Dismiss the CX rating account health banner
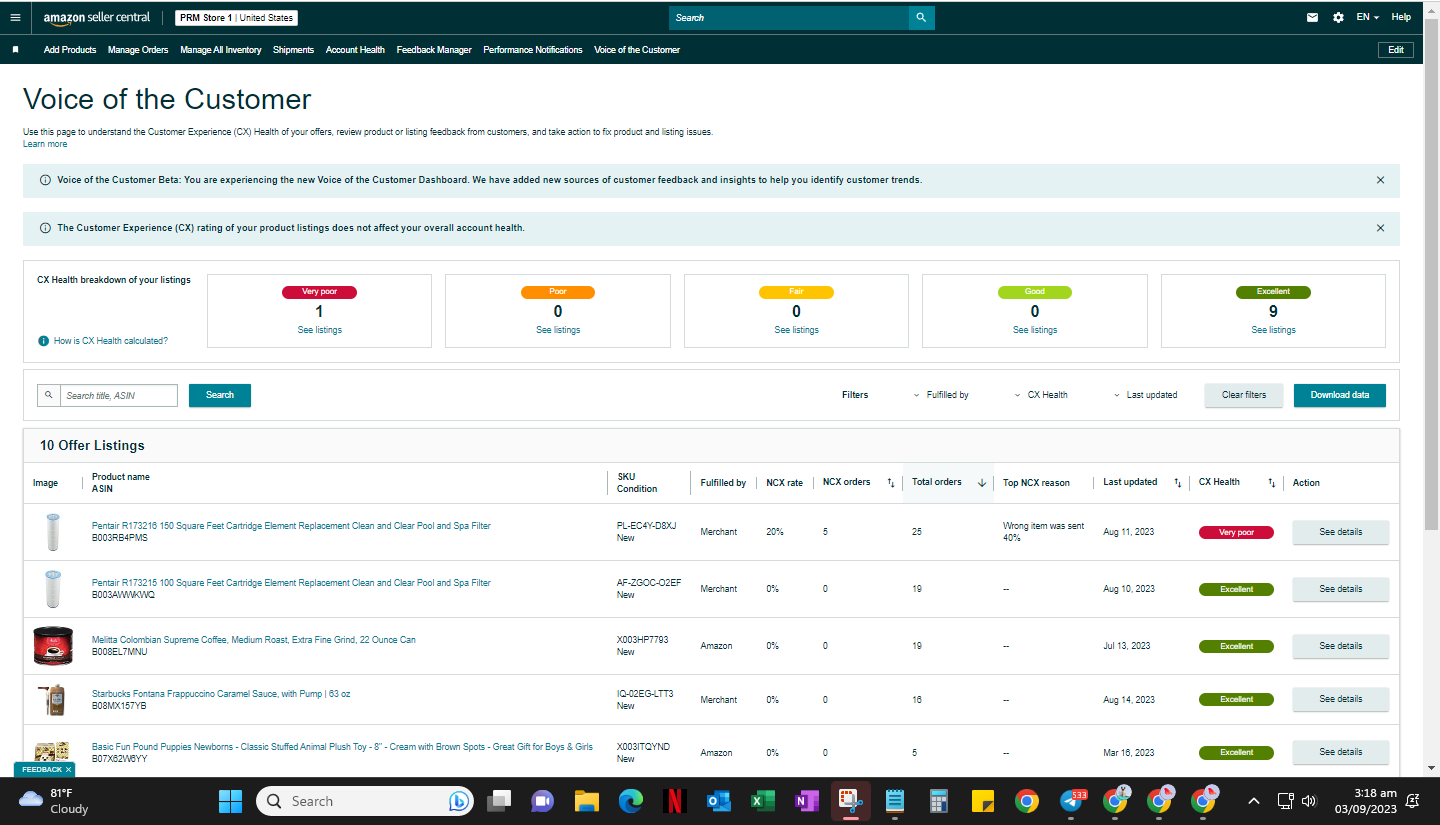 pyautogui.click(x=1380, y=228)
